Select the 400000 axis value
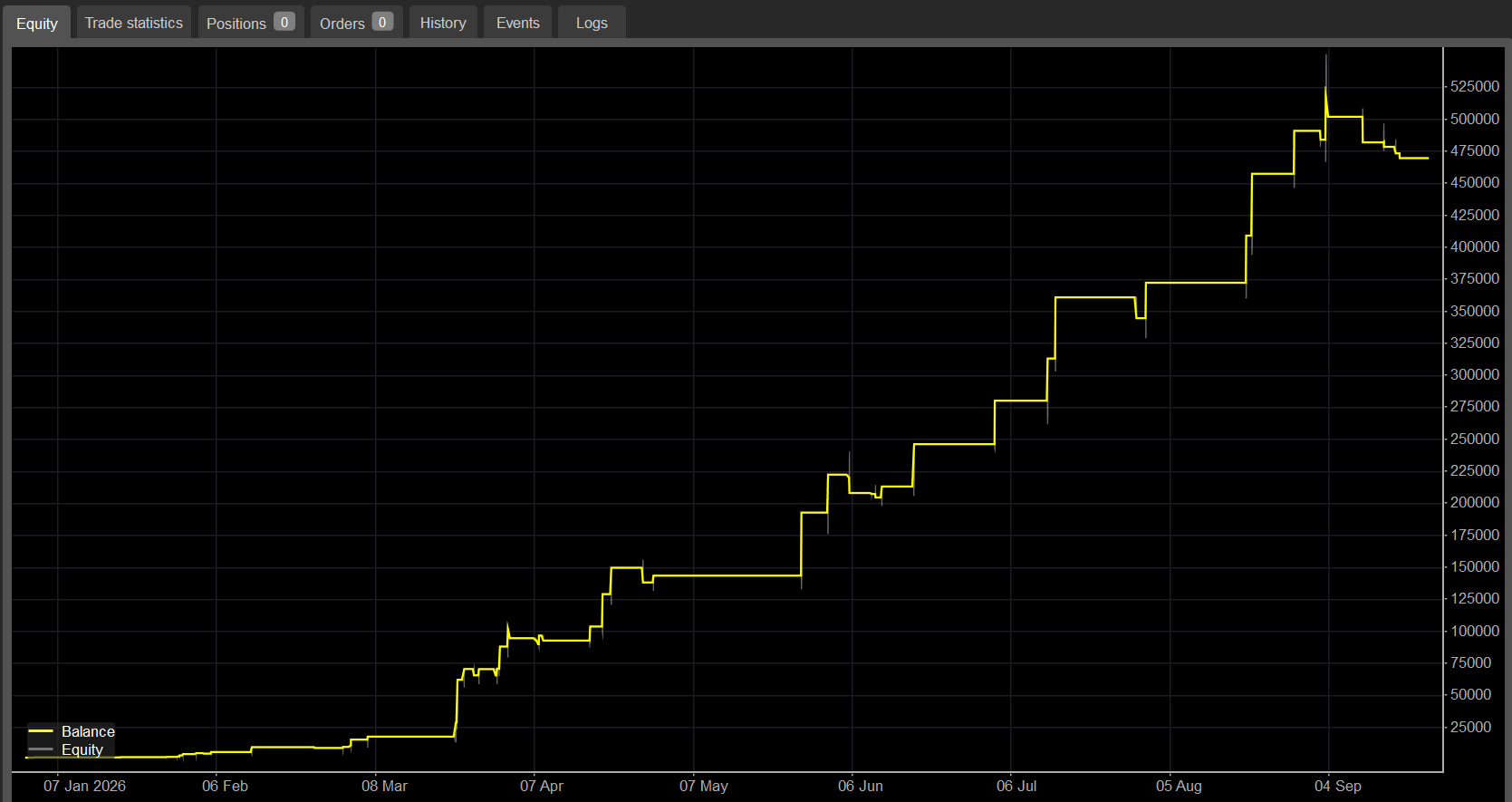Viewport: 1512px width, 802px height. pyautogui.click(x=1475, y=246)
